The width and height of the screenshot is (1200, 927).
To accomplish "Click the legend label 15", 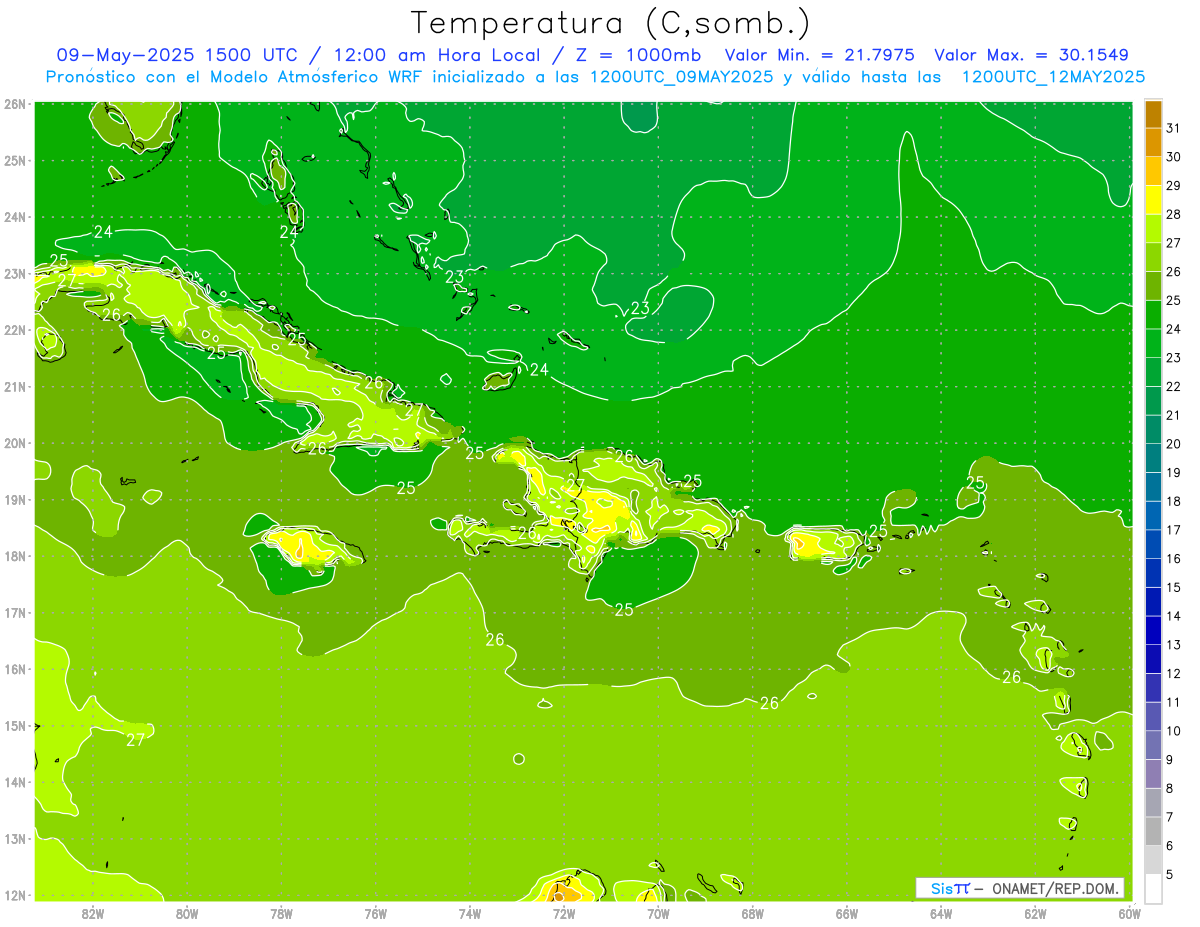I will 1174,587.
